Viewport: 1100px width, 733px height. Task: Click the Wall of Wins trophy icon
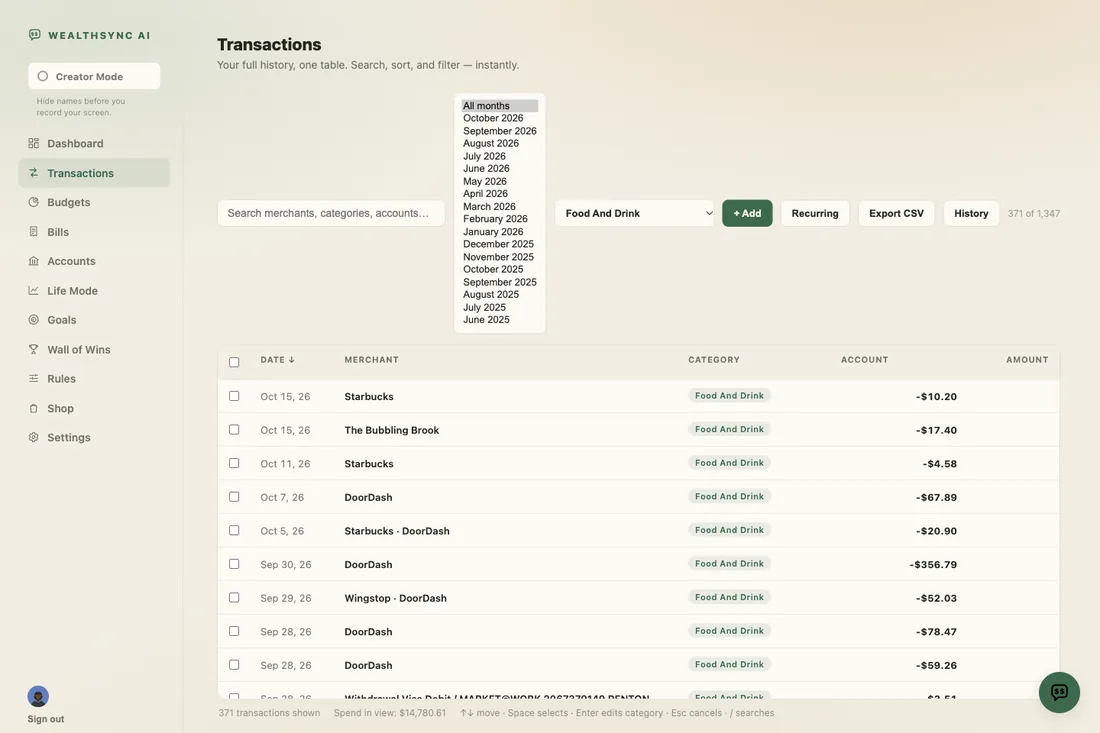coord(33,349)
